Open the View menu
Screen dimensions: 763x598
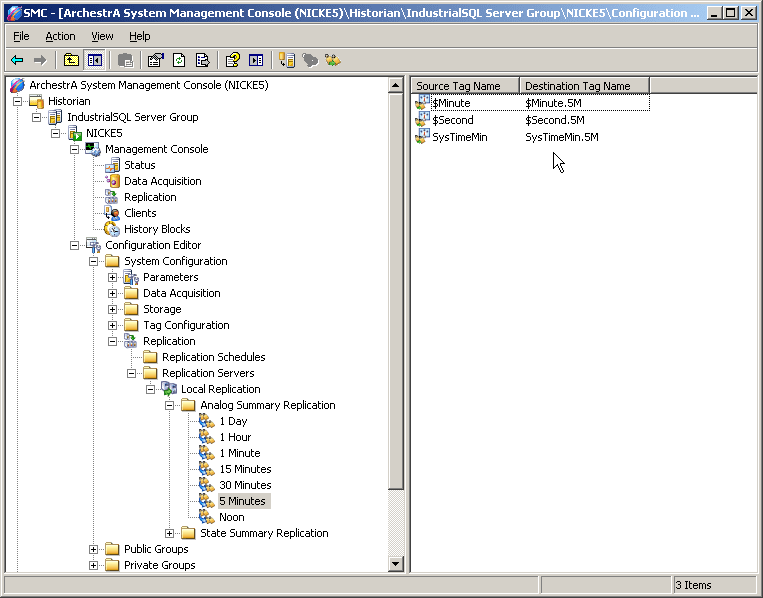pyautogui.click(x=102, y=36)
